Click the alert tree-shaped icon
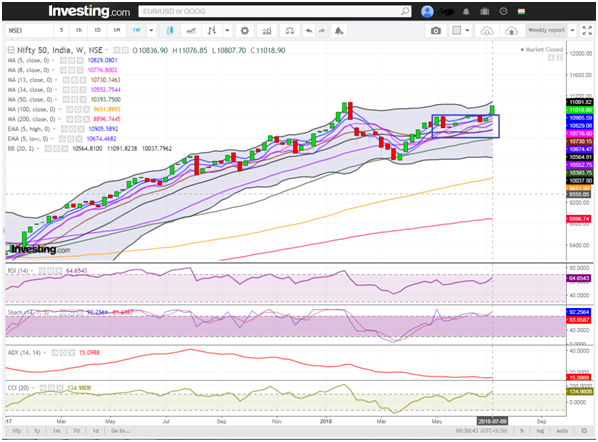598x442 pixels. (339, 31)
